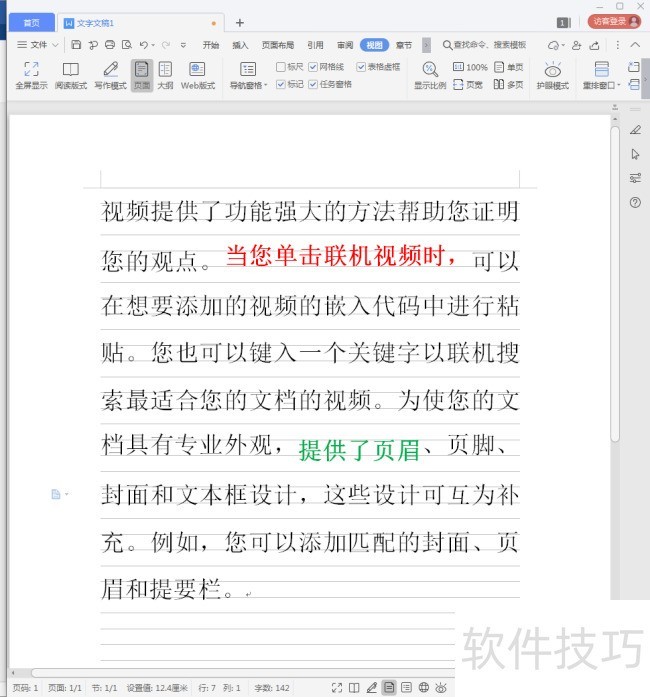The width and height of the screenshot is (650, 697).
Task: Open 显示比例 zoom ratio dialog
Action: pos(430,75)
